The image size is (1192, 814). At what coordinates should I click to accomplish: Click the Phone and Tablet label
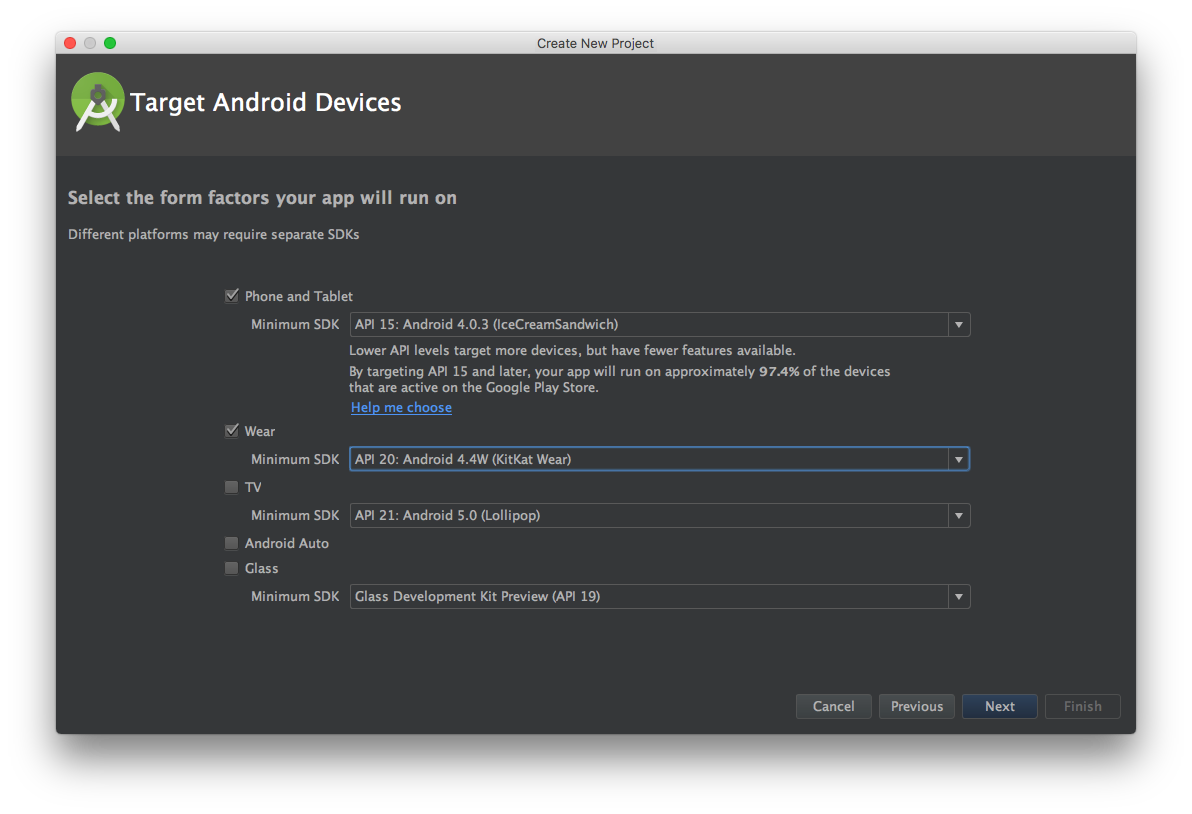coord(299,296)
